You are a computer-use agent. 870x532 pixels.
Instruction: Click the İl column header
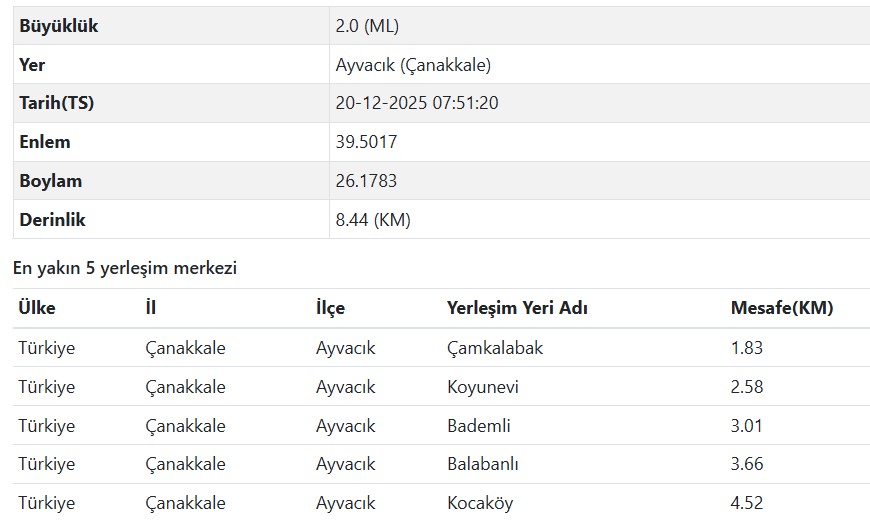click(151, 308)
